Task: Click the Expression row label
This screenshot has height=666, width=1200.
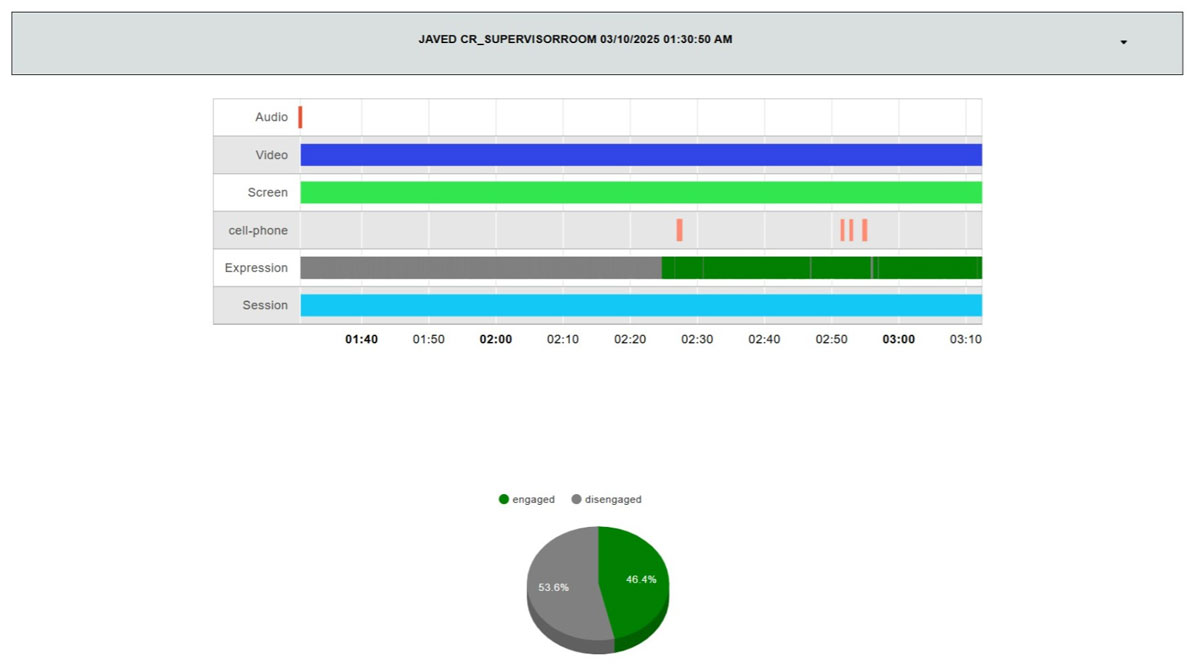Action: 256,268
